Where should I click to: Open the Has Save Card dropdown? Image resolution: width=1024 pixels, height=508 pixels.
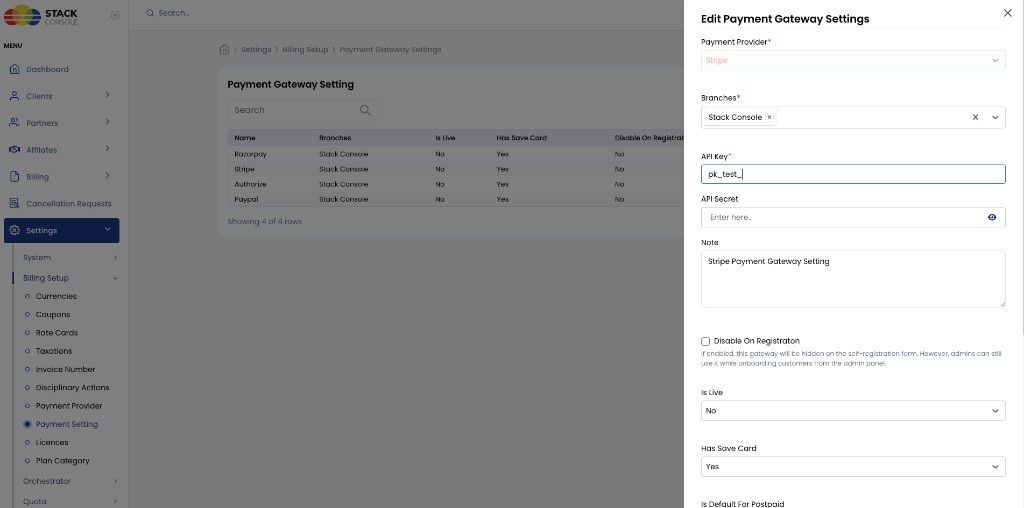pos(853,467)
